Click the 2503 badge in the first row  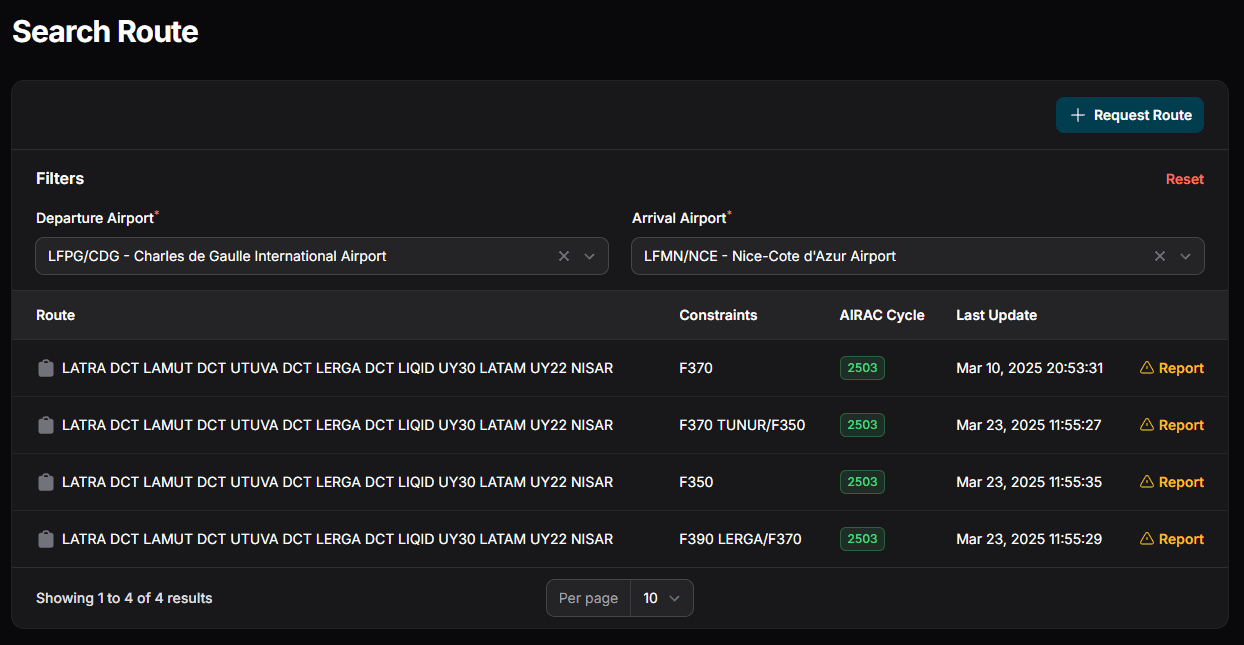(x=862, y=368)
